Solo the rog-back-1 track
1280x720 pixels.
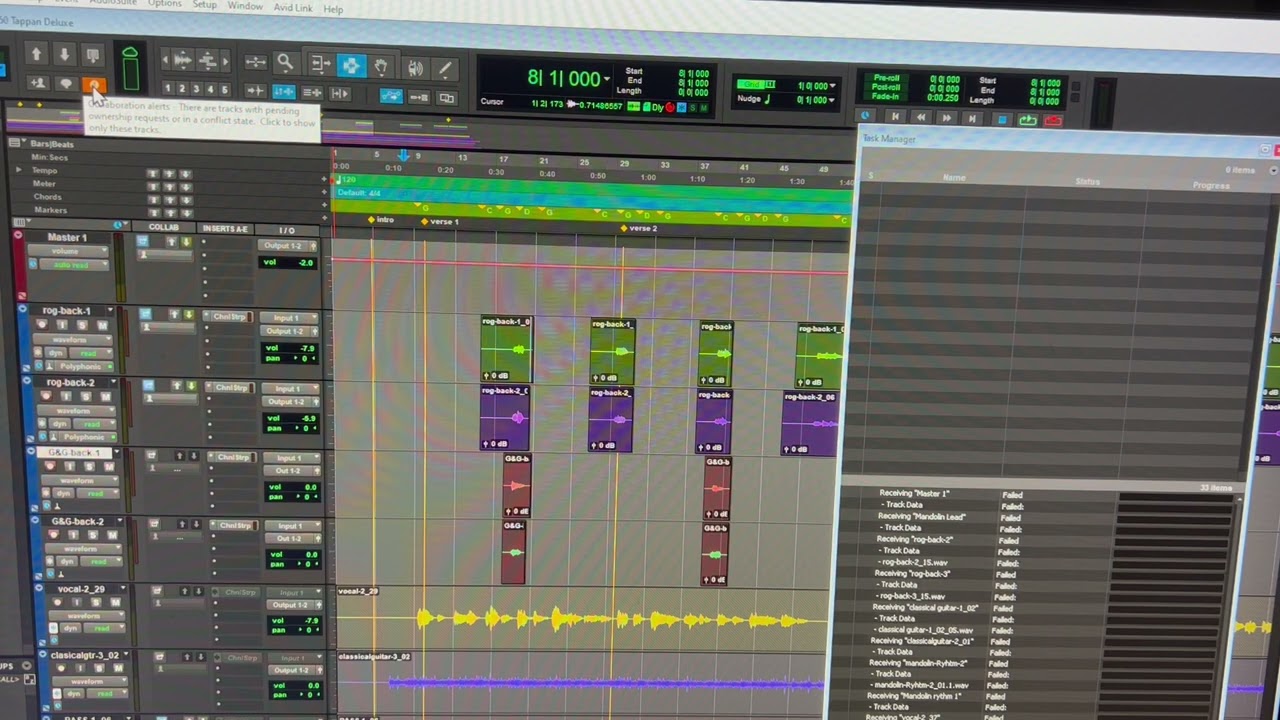[x=81, y=326]
